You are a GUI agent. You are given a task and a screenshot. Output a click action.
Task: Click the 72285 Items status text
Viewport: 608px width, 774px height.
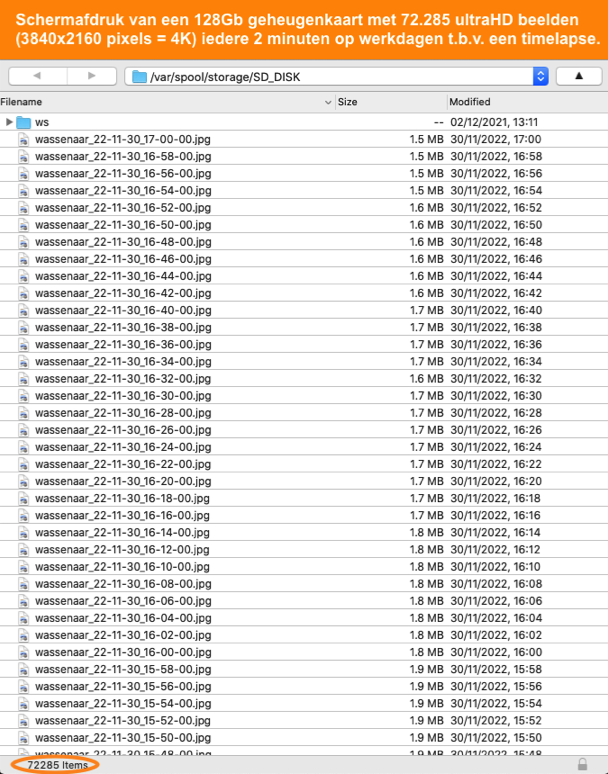(x=57, y=764)
